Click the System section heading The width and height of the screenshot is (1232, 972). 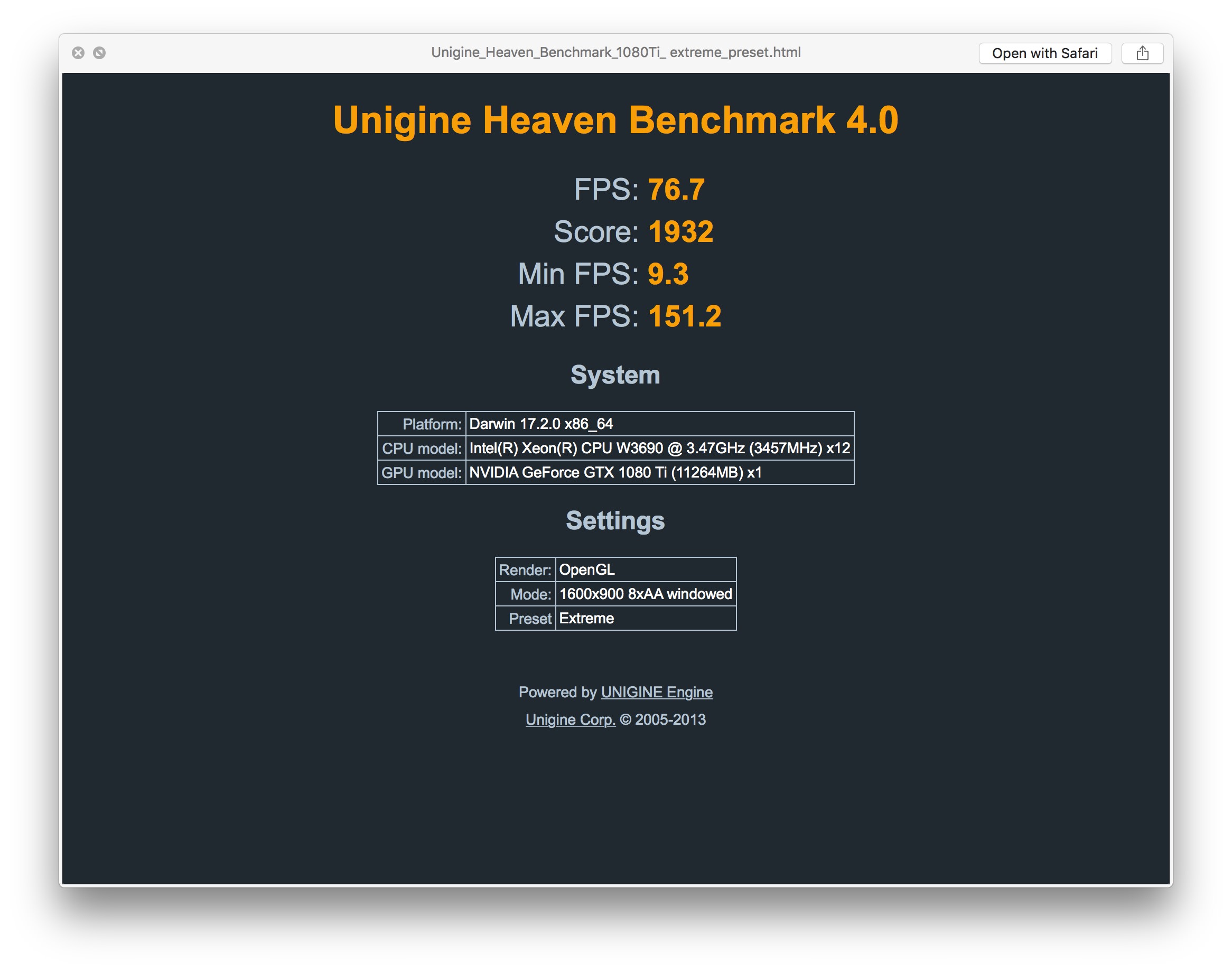click(x=615, y=375)
